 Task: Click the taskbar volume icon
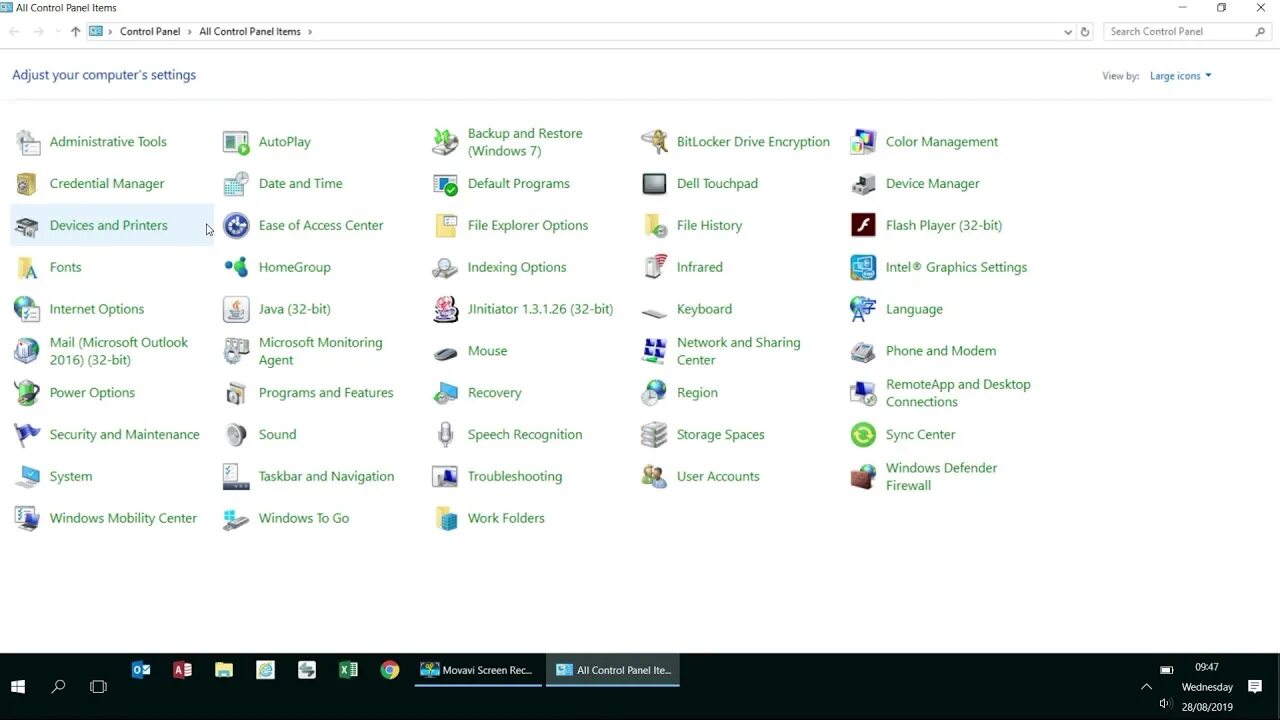1165,704
